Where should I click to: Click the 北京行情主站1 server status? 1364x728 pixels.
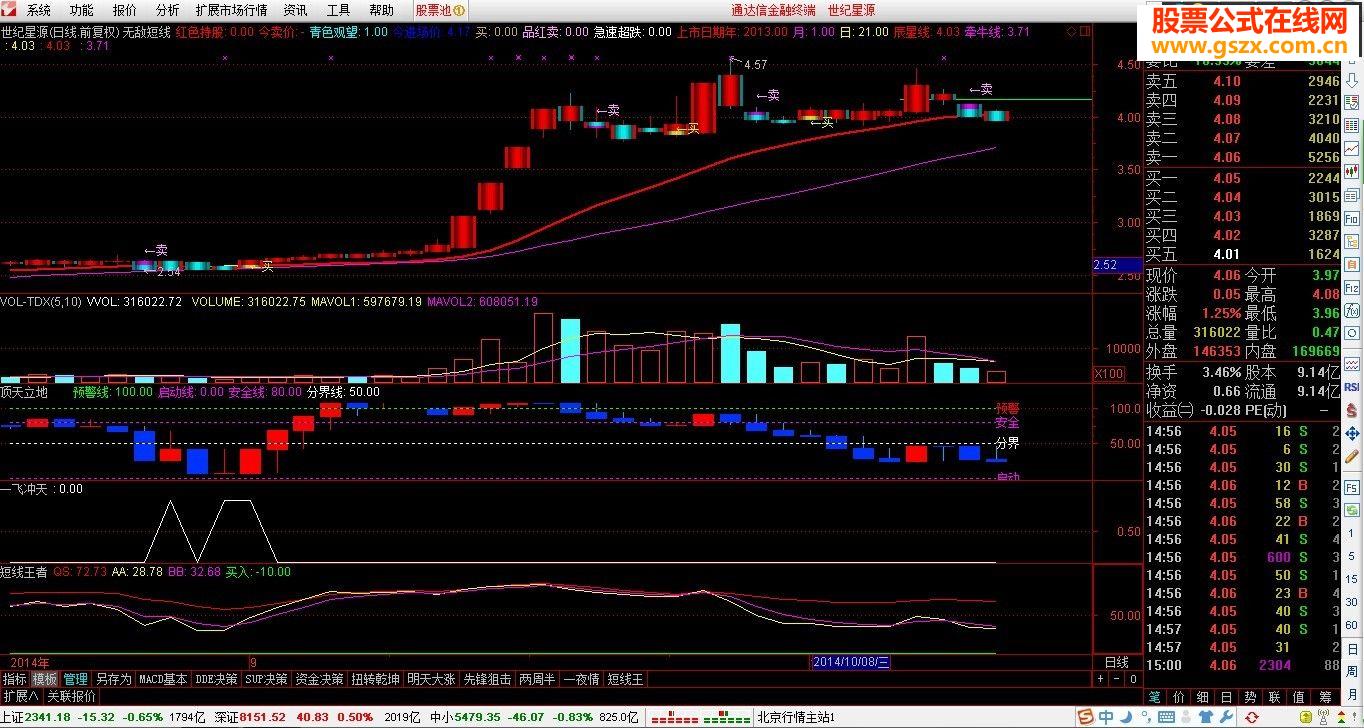pyautogui.click(x=798, y=716)
